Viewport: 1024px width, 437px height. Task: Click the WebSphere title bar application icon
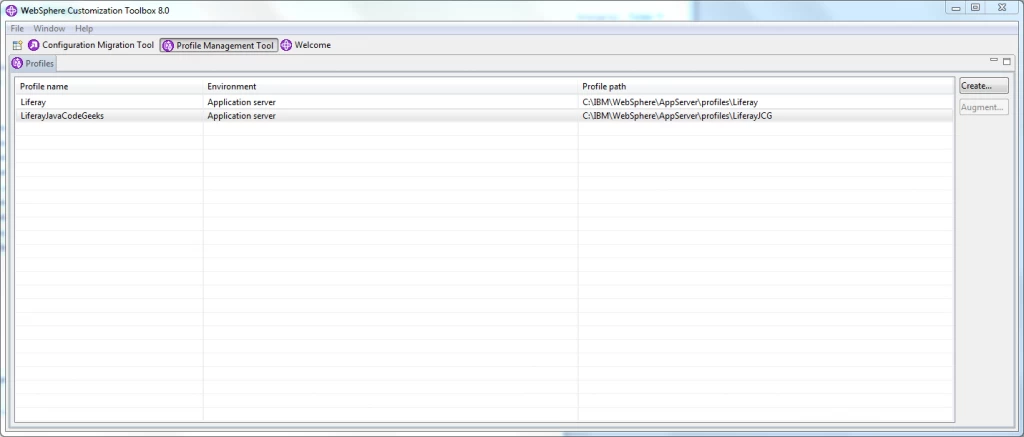[x=11, y=10]
